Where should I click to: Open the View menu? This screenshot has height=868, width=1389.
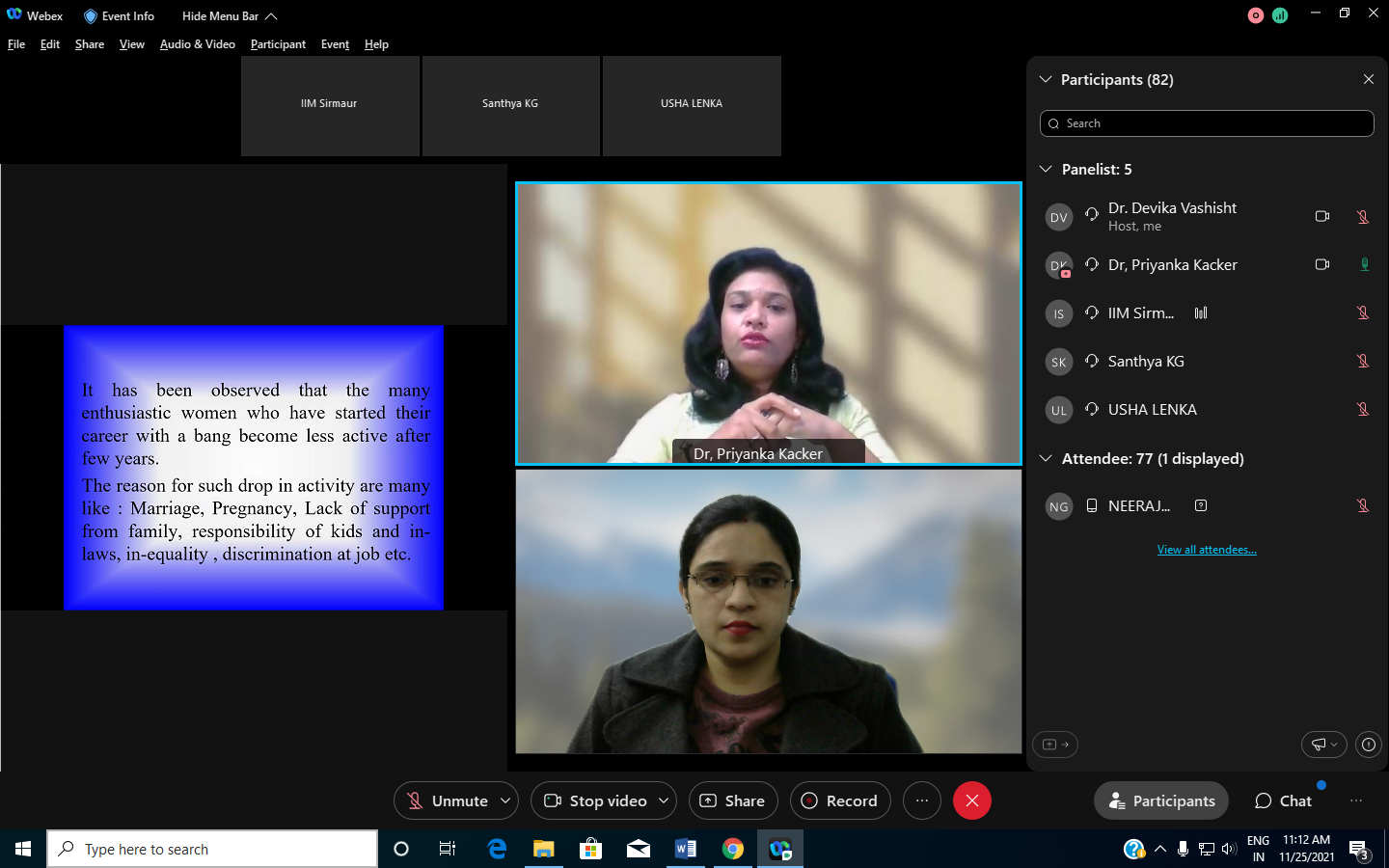tap(132, 44)
